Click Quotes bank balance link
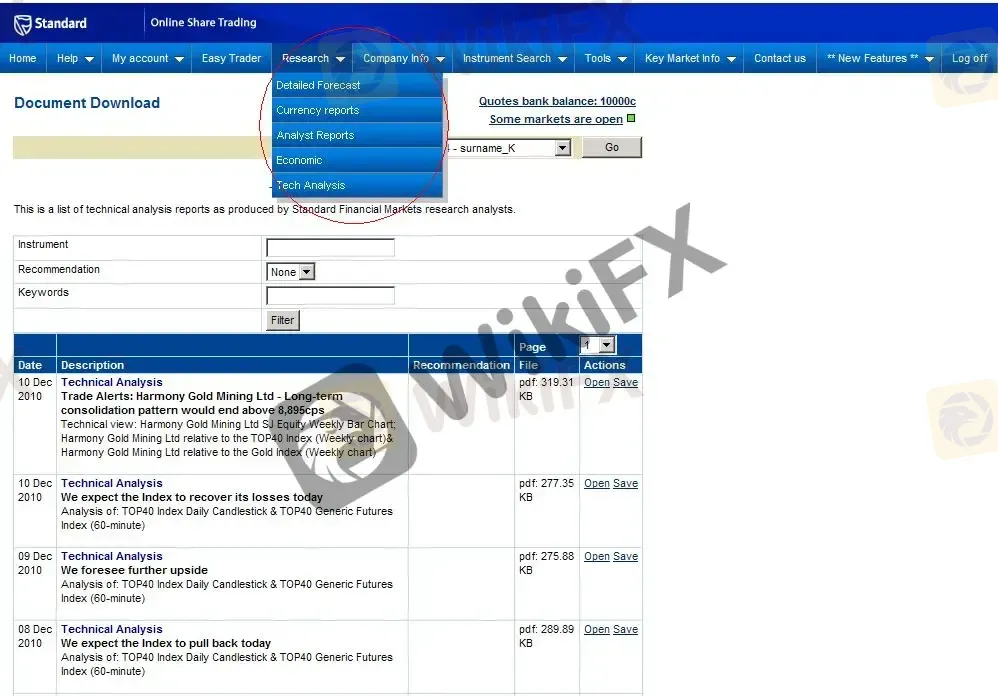The width and height of the screenshot is (998, 696). click(x=557, y=102)
